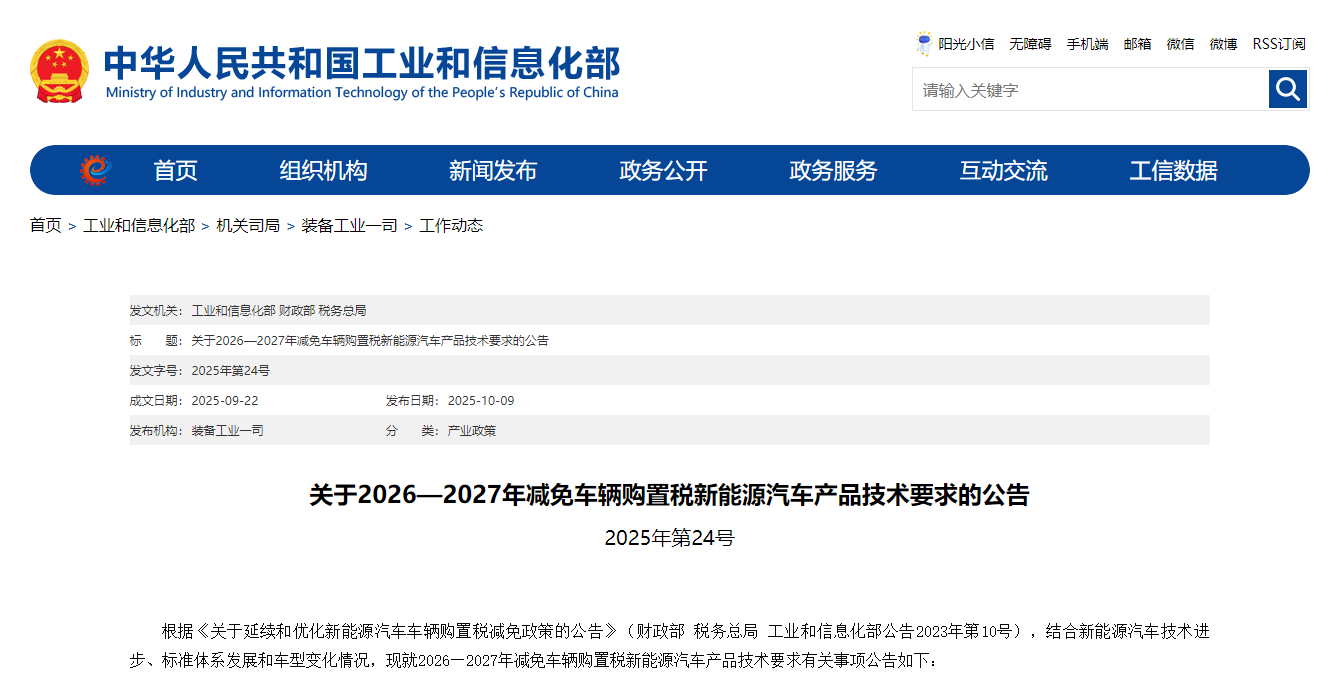Open the 首页 navigation menu item
Screen dimensions: 1329x679
[x=176, y=171]
